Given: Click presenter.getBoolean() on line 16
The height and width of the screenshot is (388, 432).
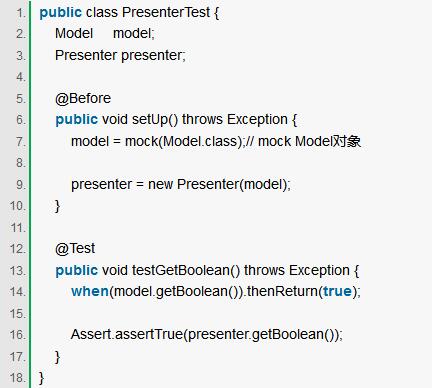Looking at the screenshot, I should [261, 334].
